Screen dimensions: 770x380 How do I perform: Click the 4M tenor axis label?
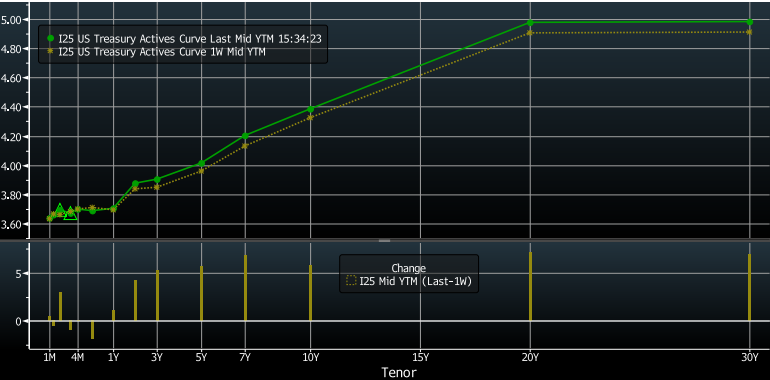coord(77,357)
